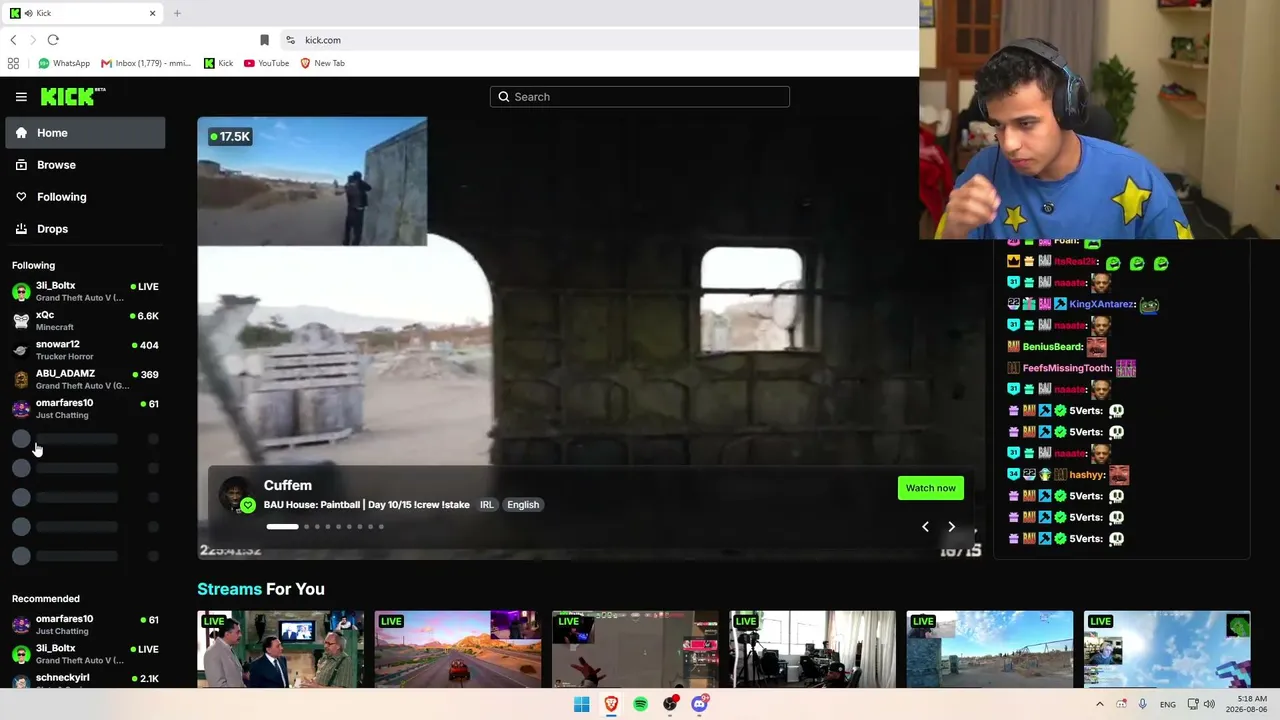Open 3li_Boltx under Recommended
The height and width of the screenshot is (720, 1280).
pos(85,654)
